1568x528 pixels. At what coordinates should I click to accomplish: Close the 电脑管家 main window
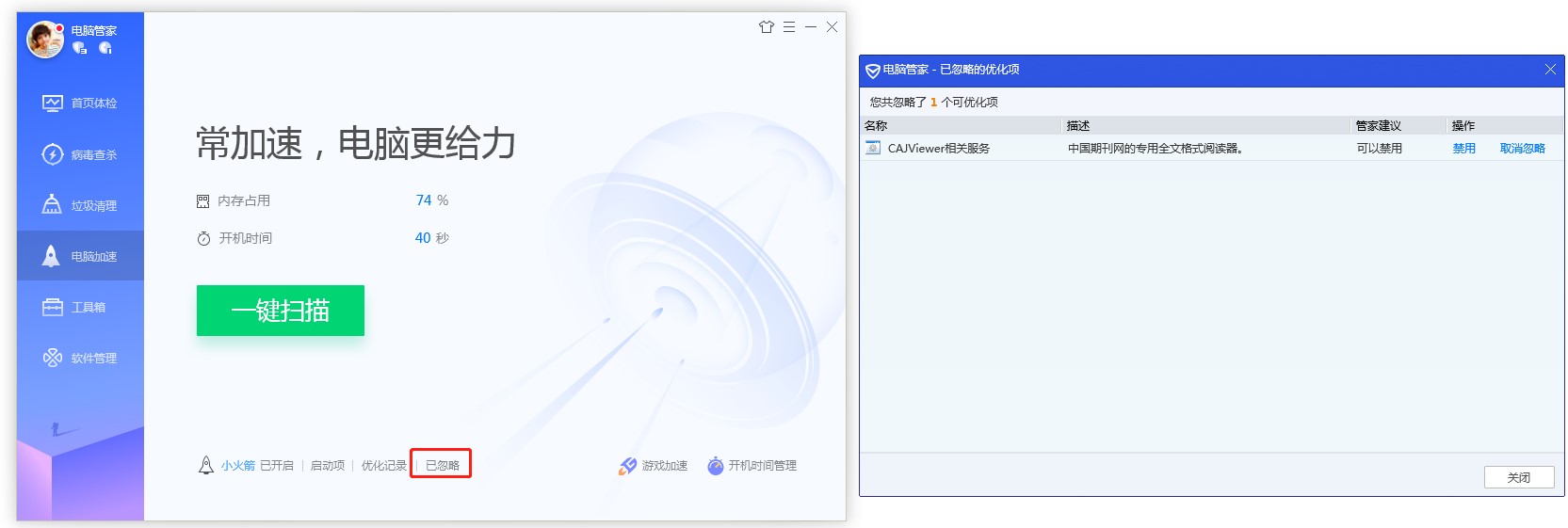(832, 27)
